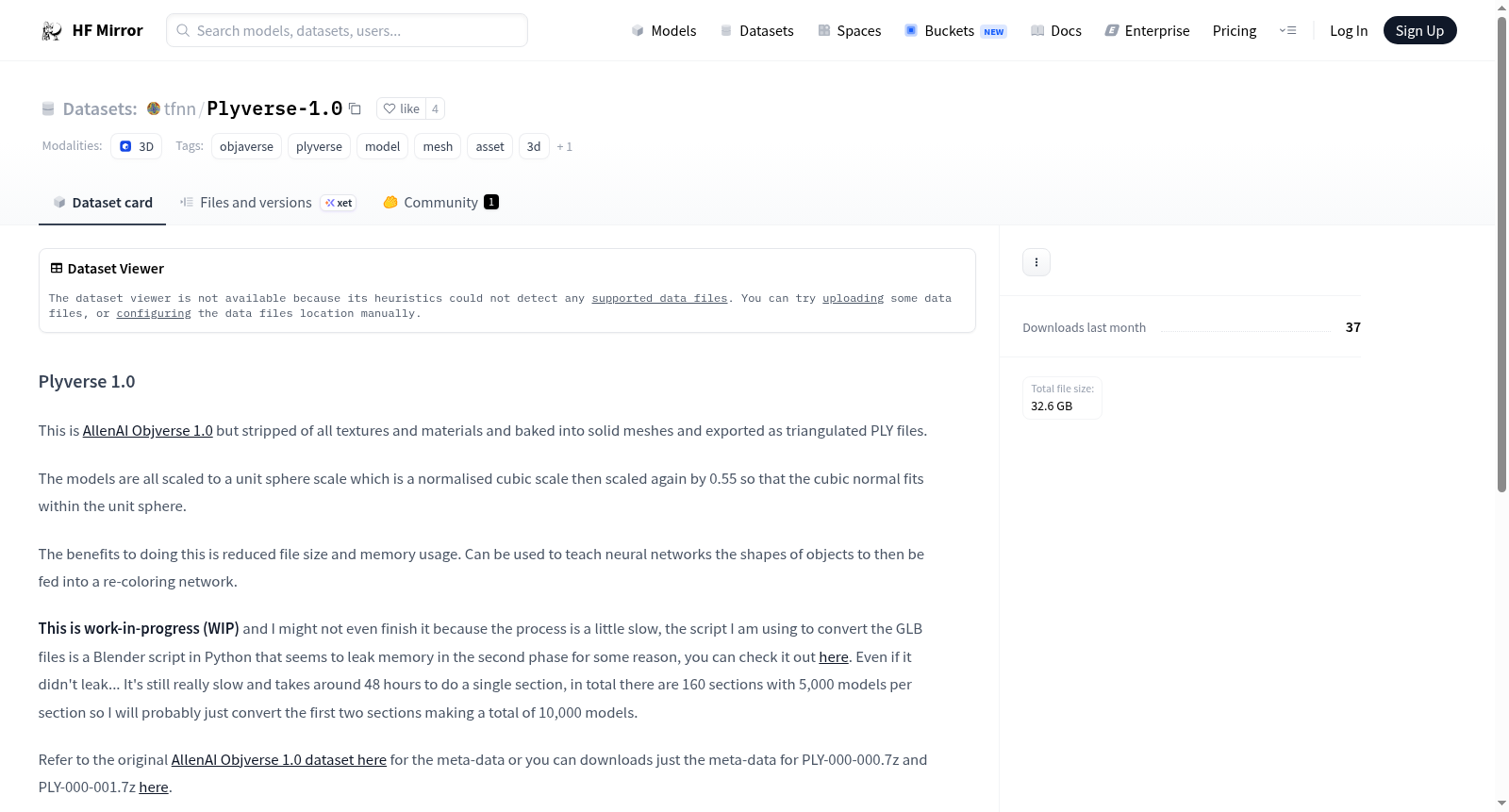Show the +1 hidden tag
The width and height of the screenshot is (1509, 812).
pos(565,146)
